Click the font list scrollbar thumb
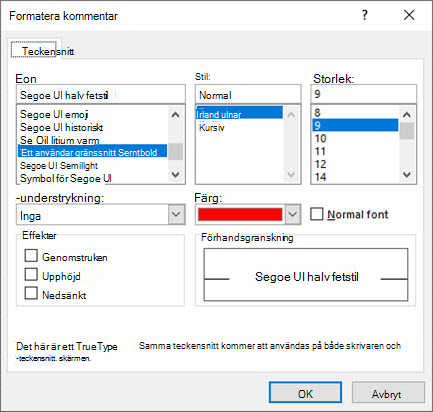 click(x=176, y=152)
